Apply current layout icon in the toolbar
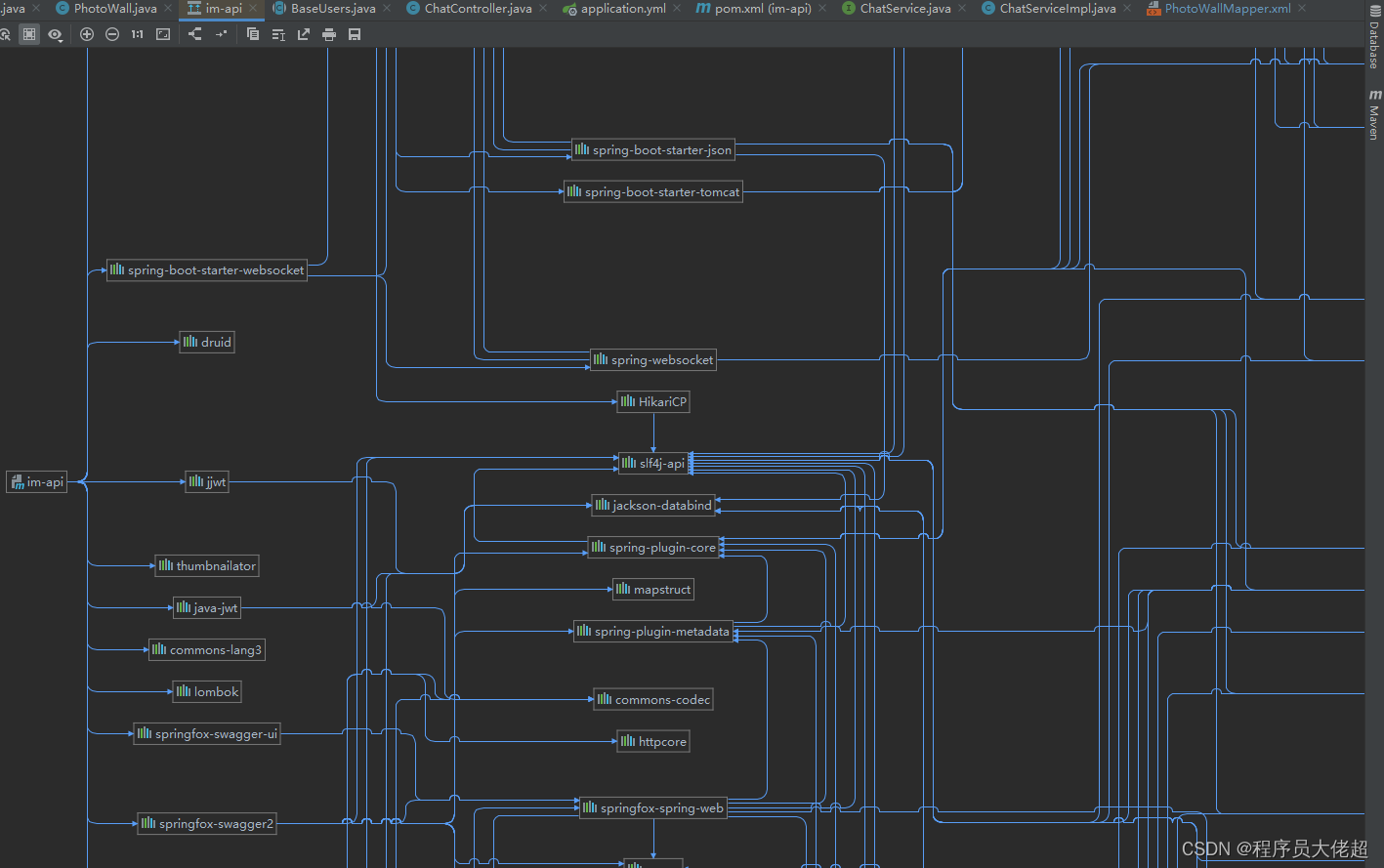 (278, 34)
